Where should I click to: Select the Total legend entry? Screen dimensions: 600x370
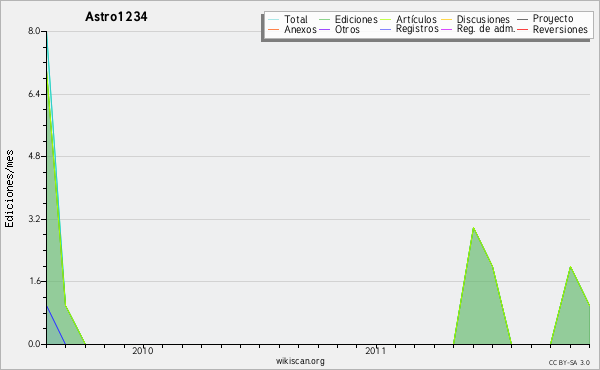click(296, 19)
